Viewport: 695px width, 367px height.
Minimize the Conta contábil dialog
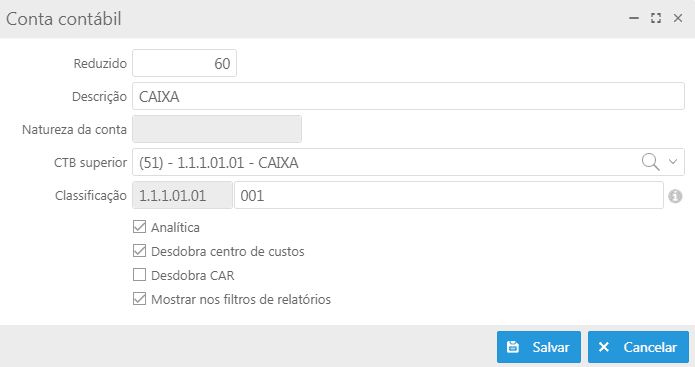[634, 18]
